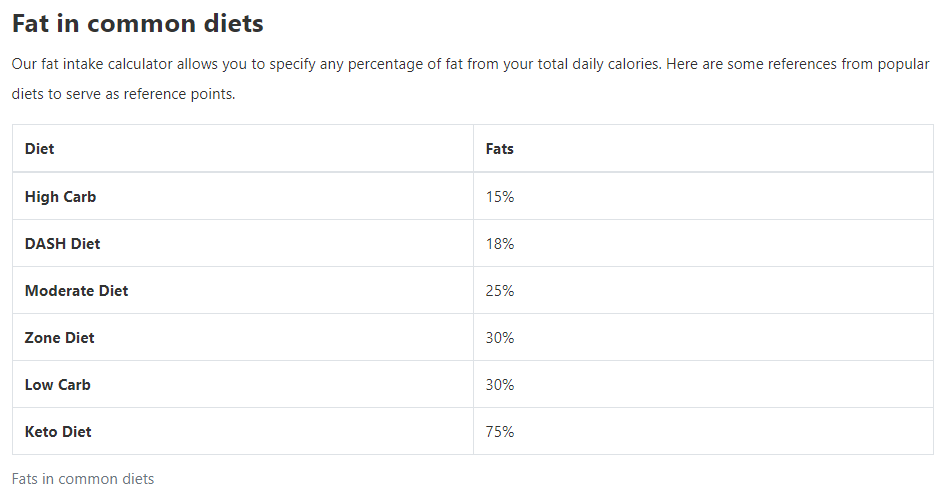Select the Zone Diet 30% value
The height and width of the screenshot is (491, 950).
(x=500, y=338)
